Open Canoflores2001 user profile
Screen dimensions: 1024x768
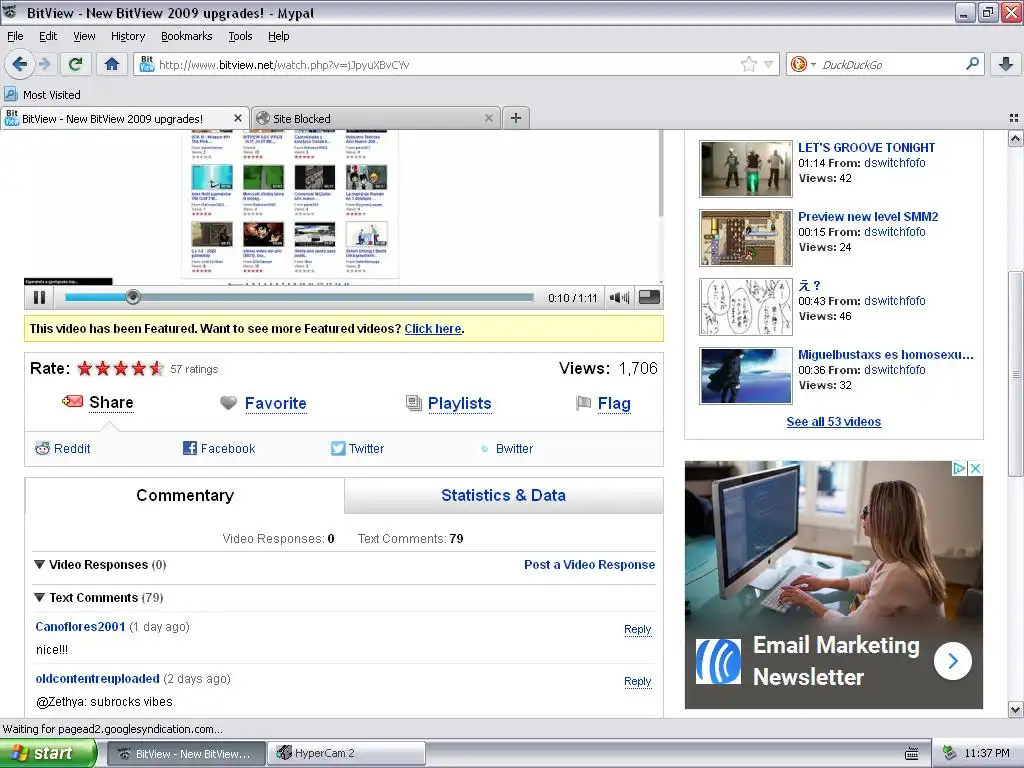(x=80, y=626)
